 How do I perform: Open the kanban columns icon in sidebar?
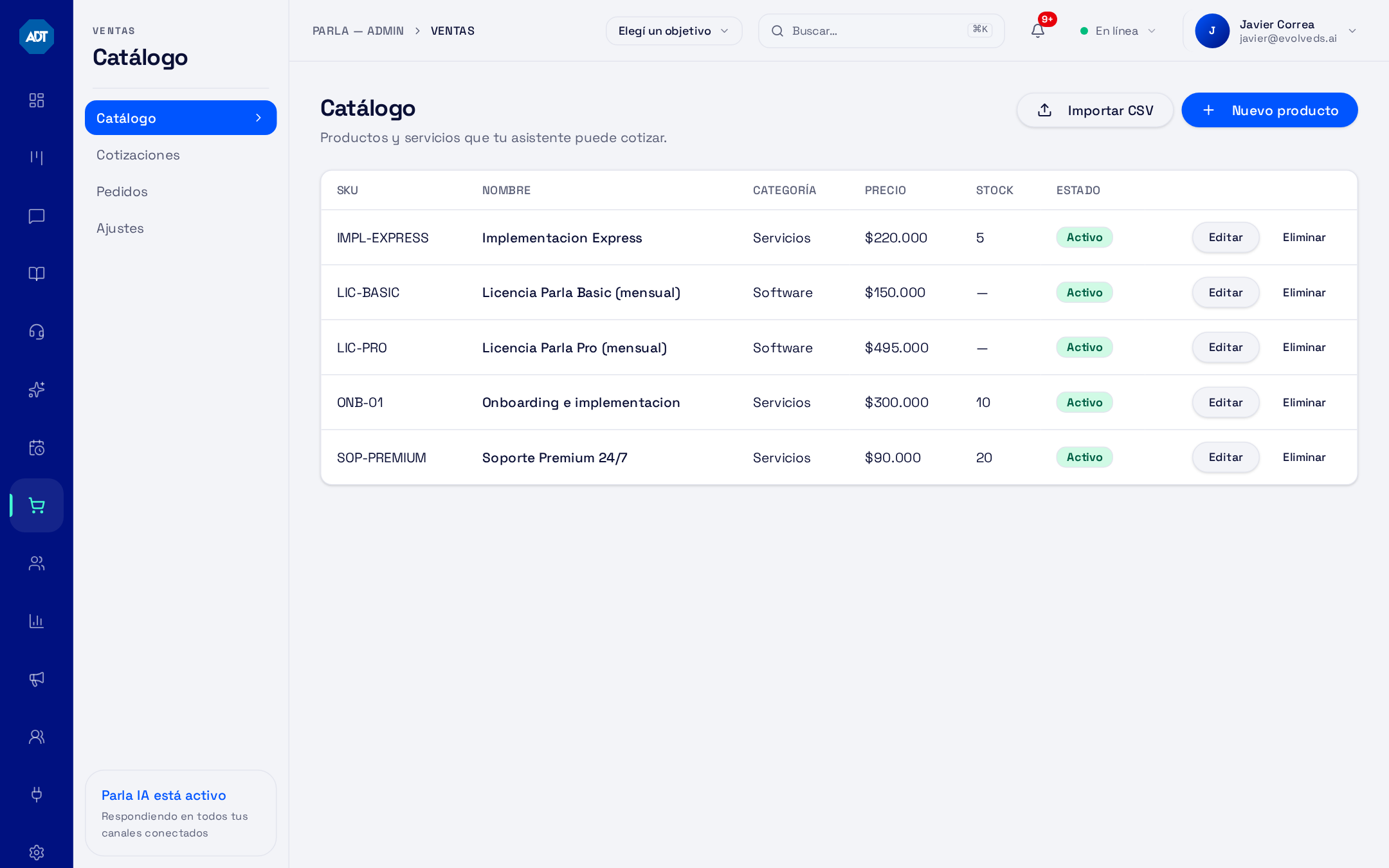[x=37, y=158]
